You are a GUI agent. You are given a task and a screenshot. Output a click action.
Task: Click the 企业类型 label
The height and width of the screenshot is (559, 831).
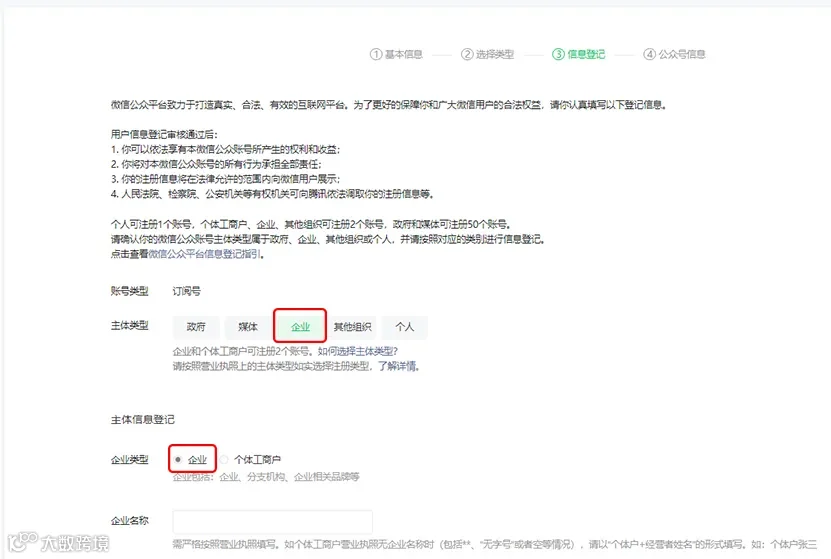[129, 459]
